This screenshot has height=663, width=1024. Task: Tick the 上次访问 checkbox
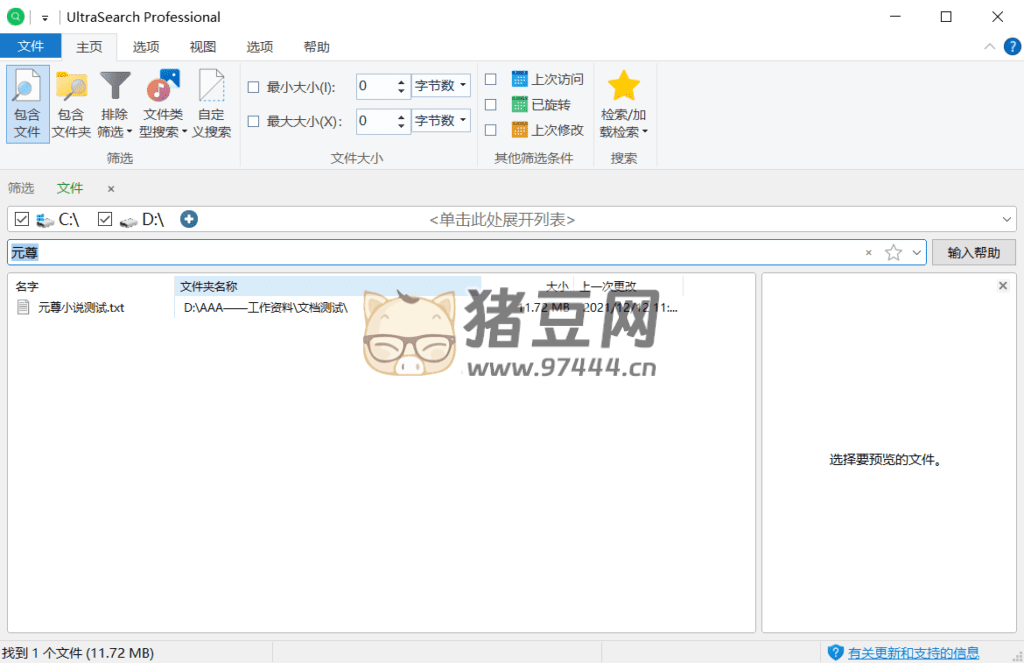pos(490,79)
